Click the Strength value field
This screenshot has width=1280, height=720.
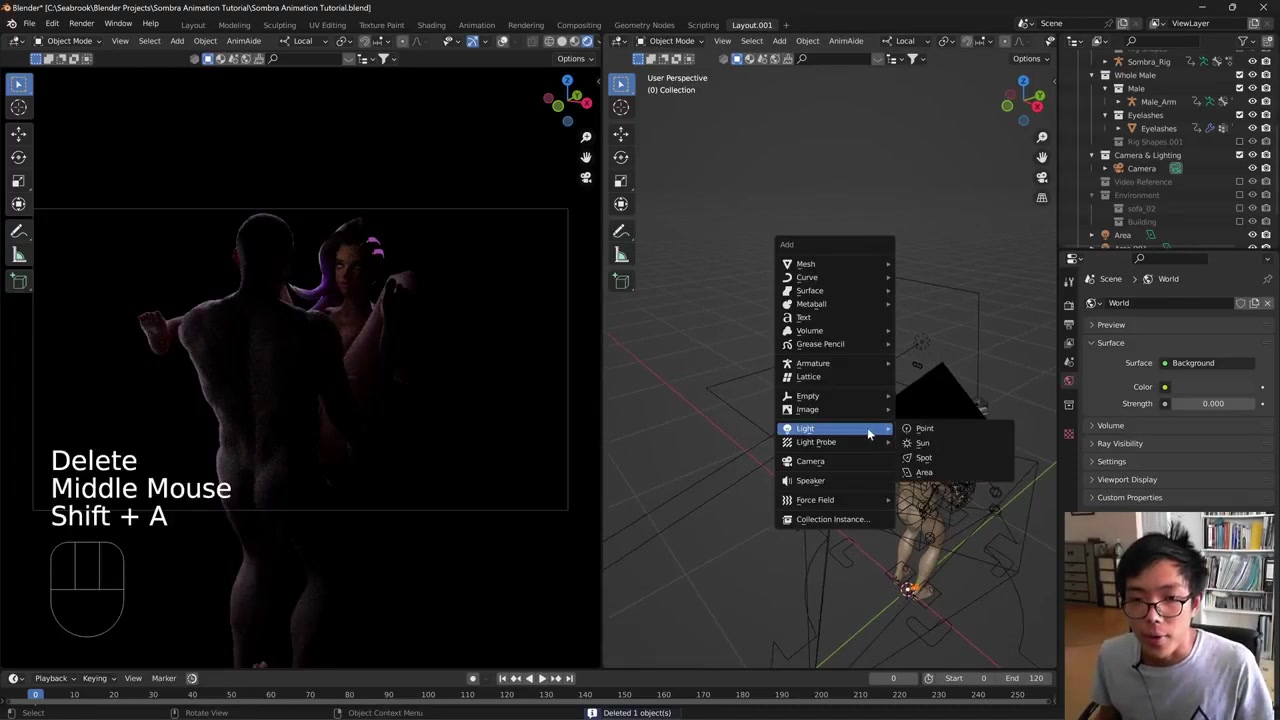click(x=1211, y=404)
